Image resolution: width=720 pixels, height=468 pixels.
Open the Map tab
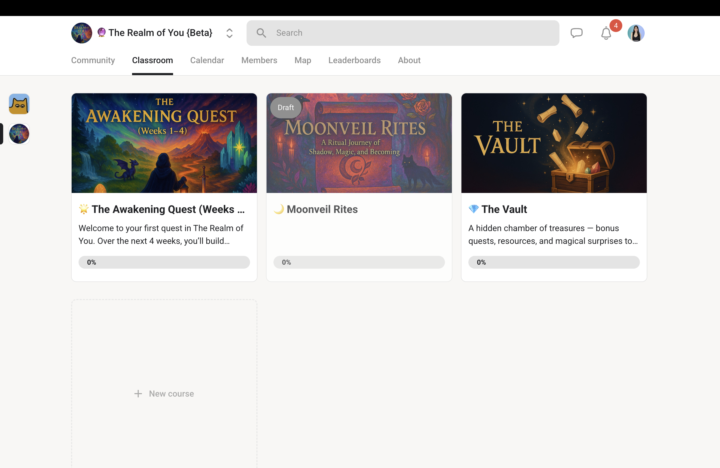coord(303,60)
